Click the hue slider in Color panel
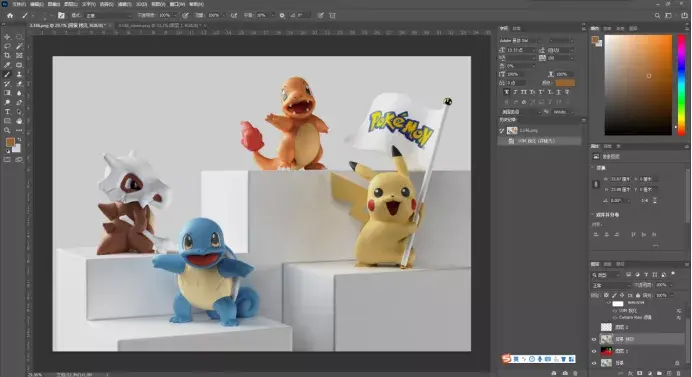The width and height of the screenshot is (692, 377). click(681, 85)
